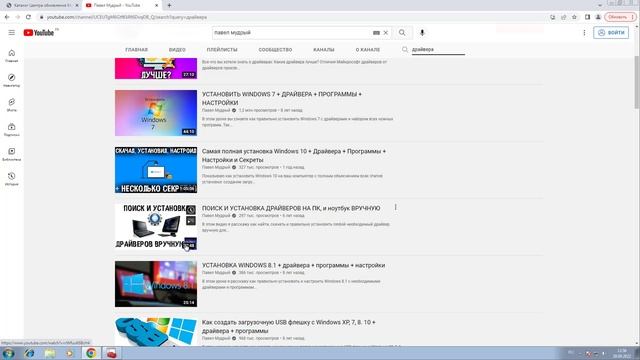Click the Windows 7 video thumbnail
Screen dimensions: 640x360
pyautogui.click(x=156, y=113)
